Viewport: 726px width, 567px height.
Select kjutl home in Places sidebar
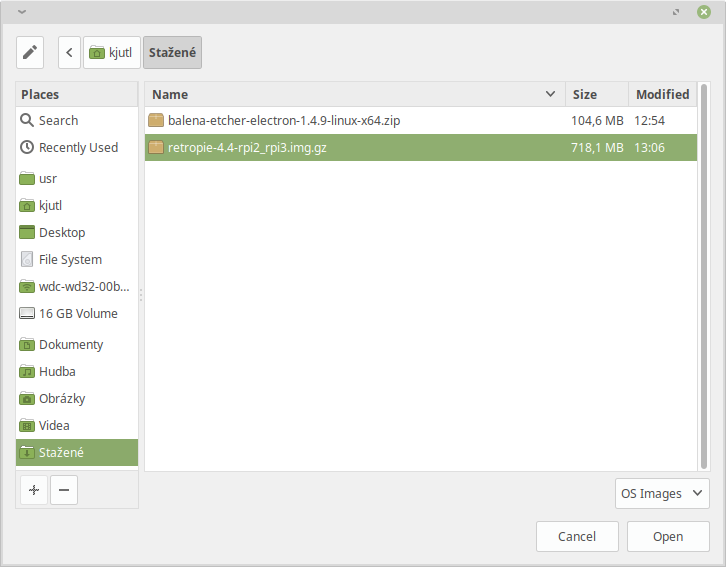(x=77, y=206)
